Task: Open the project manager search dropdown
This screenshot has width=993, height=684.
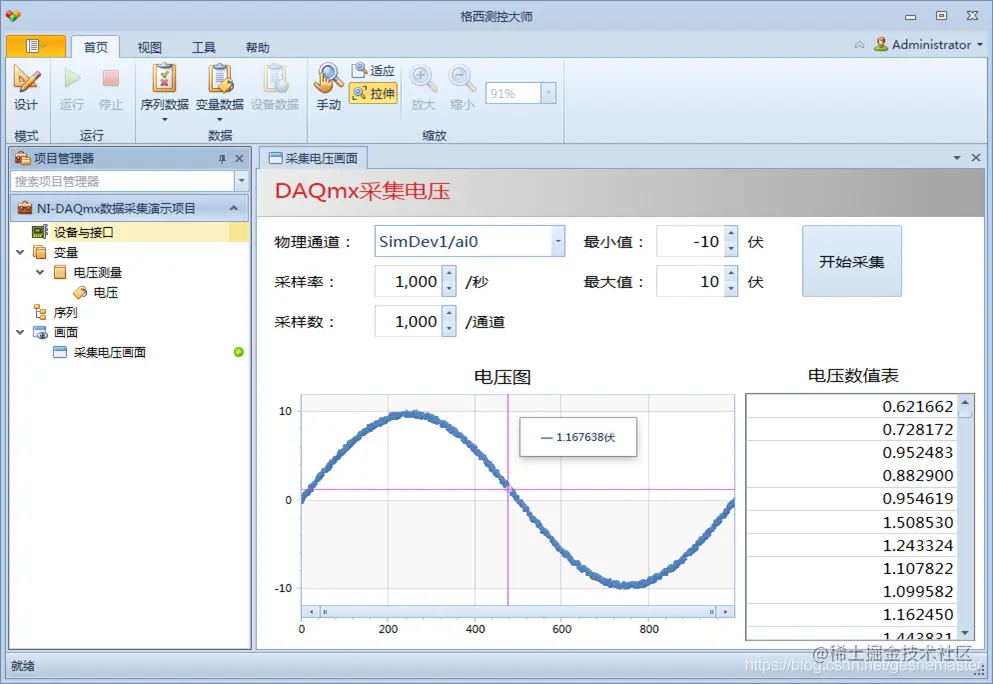Action: click(241, 182)
